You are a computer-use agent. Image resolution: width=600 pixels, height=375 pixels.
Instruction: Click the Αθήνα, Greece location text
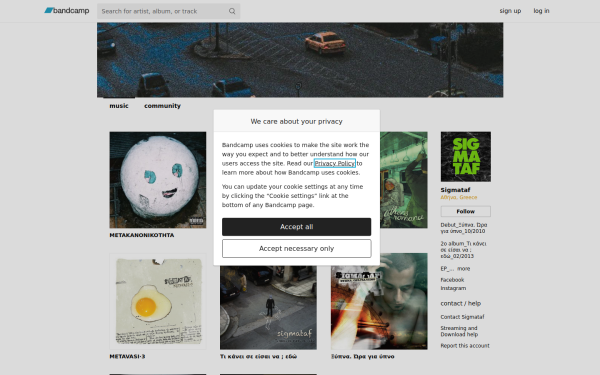point(459,197)
